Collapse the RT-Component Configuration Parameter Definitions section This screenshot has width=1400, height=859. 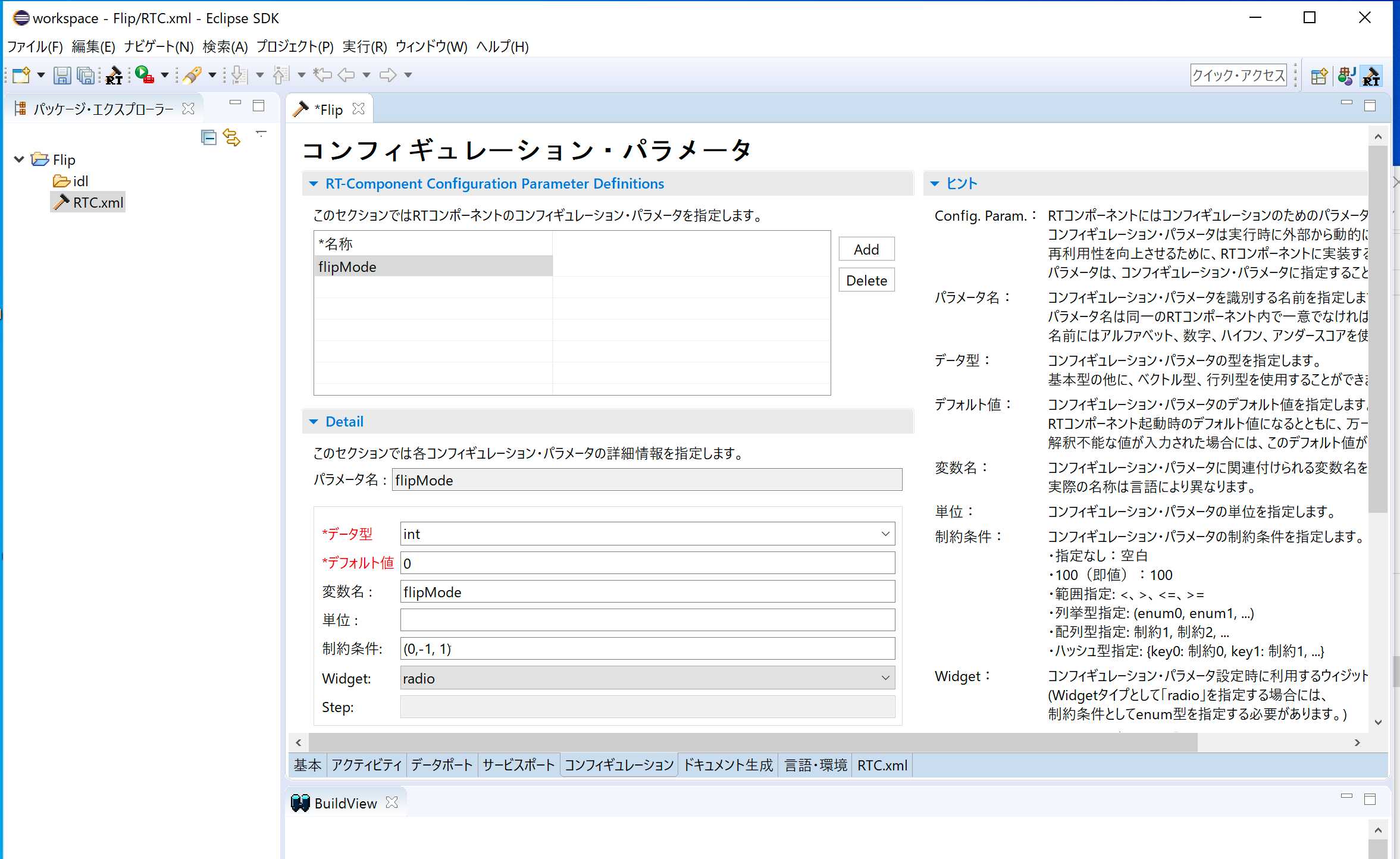(x=314, y=184)
